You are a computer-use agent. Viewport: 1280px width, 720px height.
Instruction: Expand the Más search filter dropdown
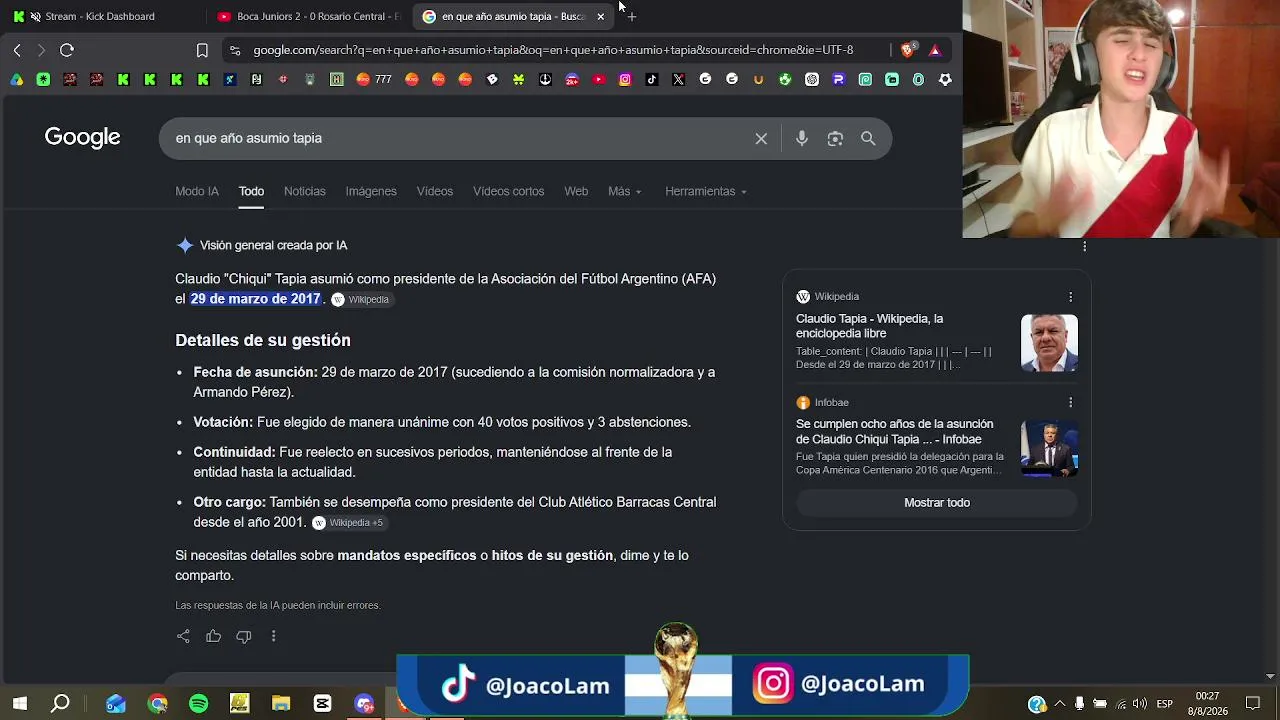pos(625,191)
